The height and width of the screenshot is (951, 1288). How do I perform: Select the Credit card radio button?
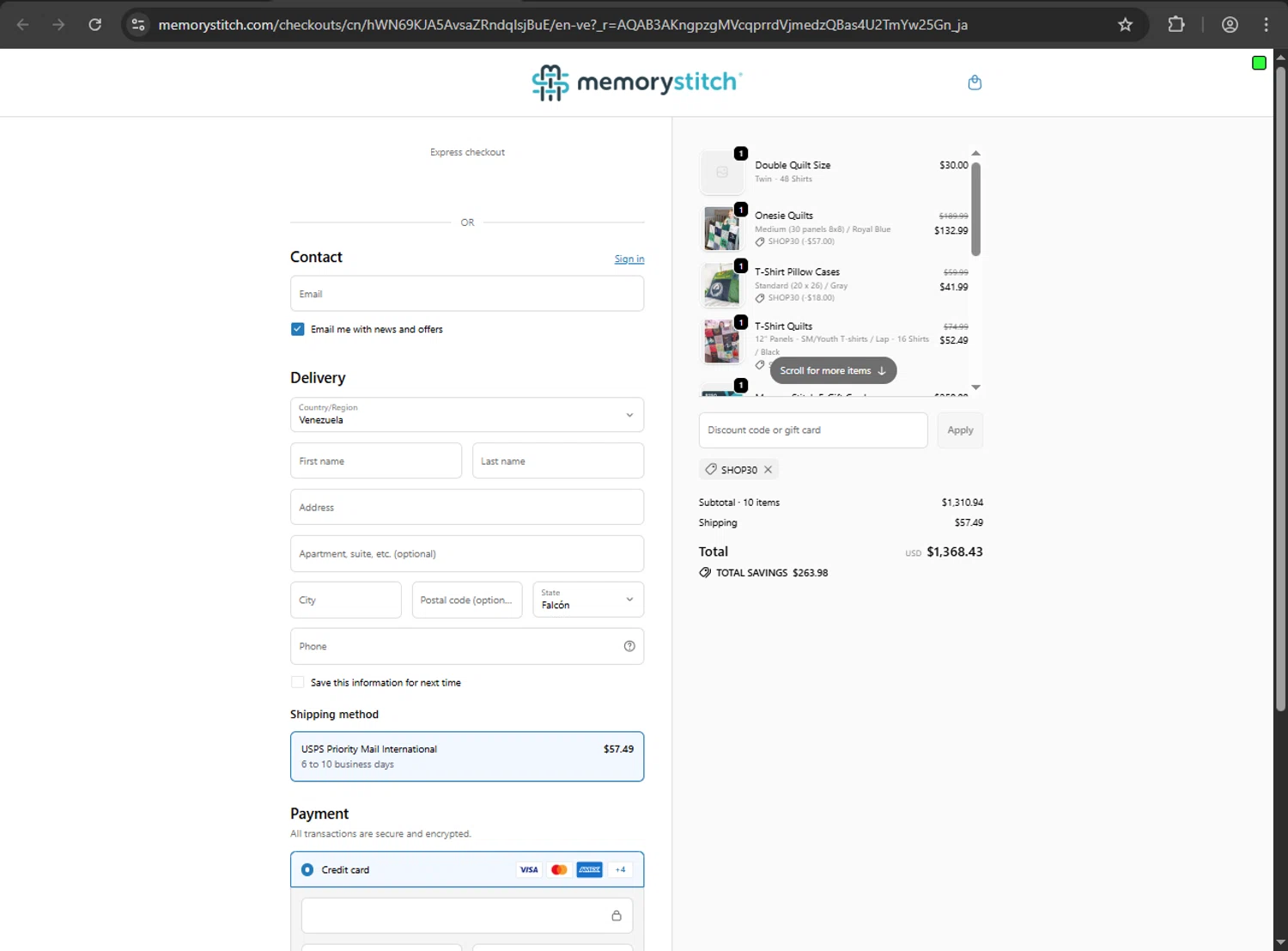point(307,869)
